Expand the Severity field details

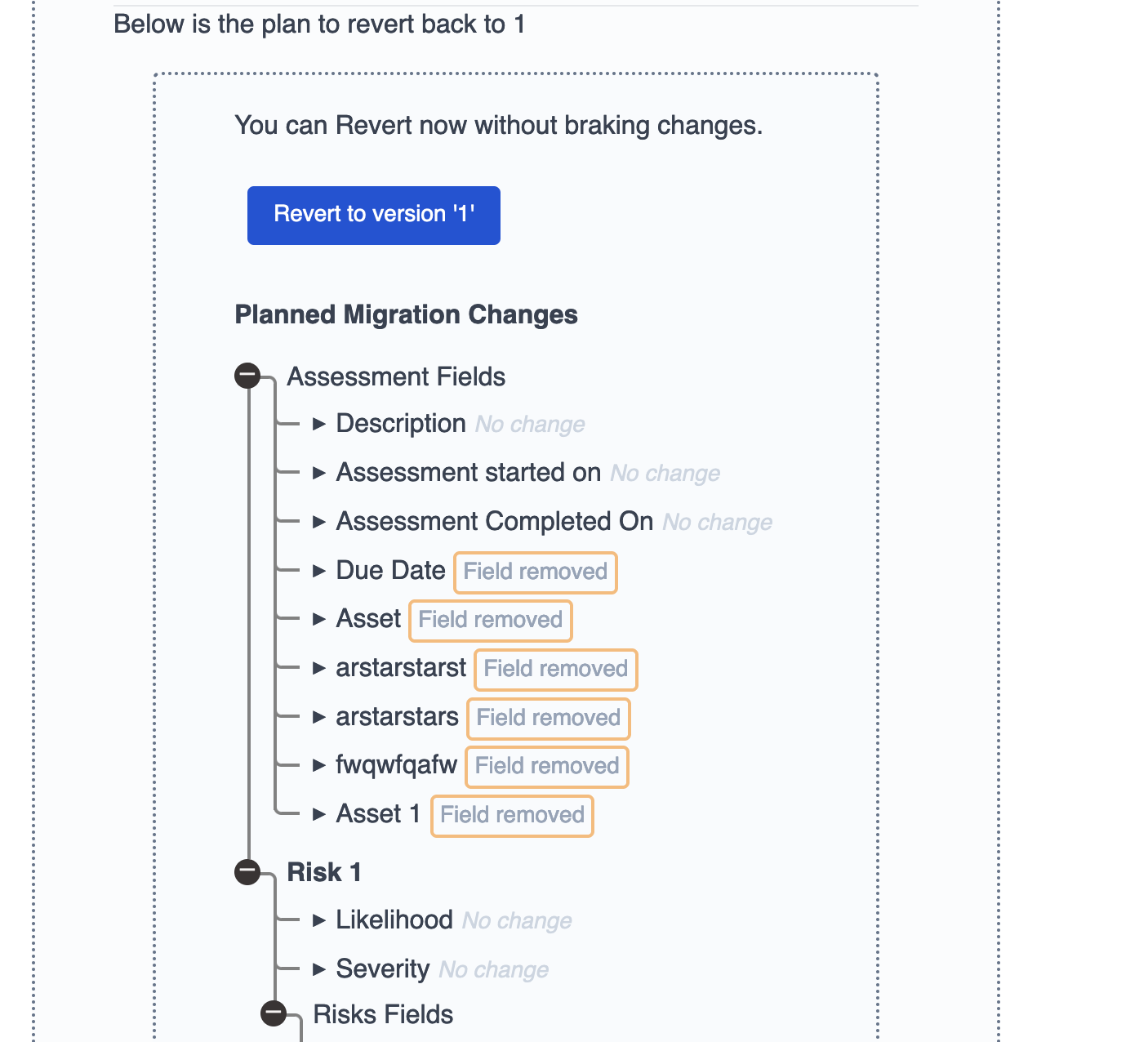coord(319,969)
